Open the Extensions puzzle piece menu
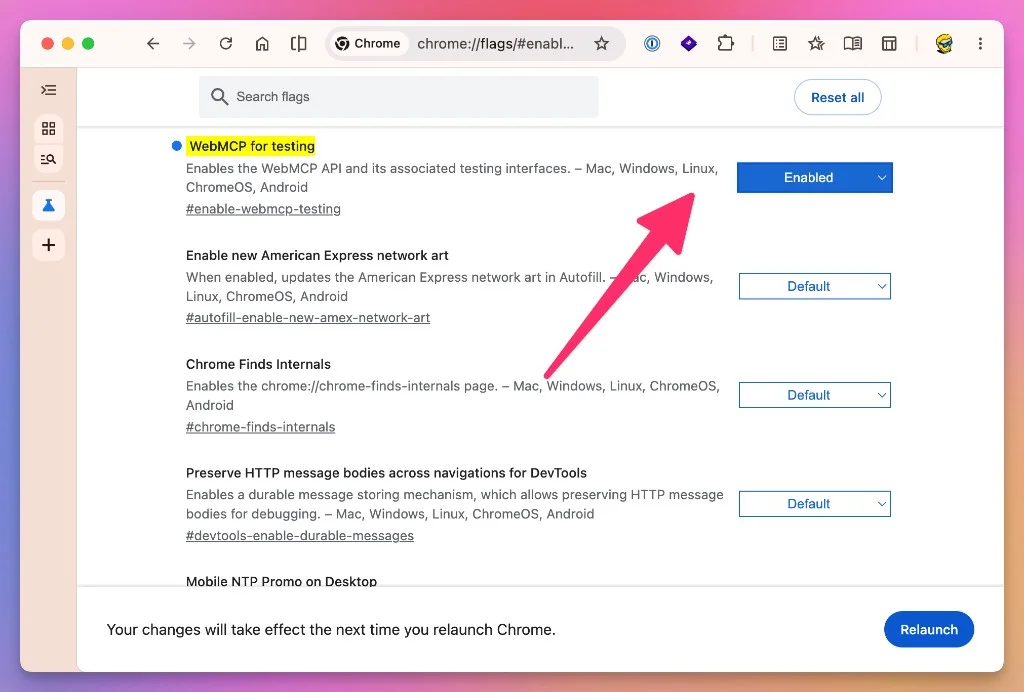The width and height of the screenshot is (1024, 692). (726, 44)
